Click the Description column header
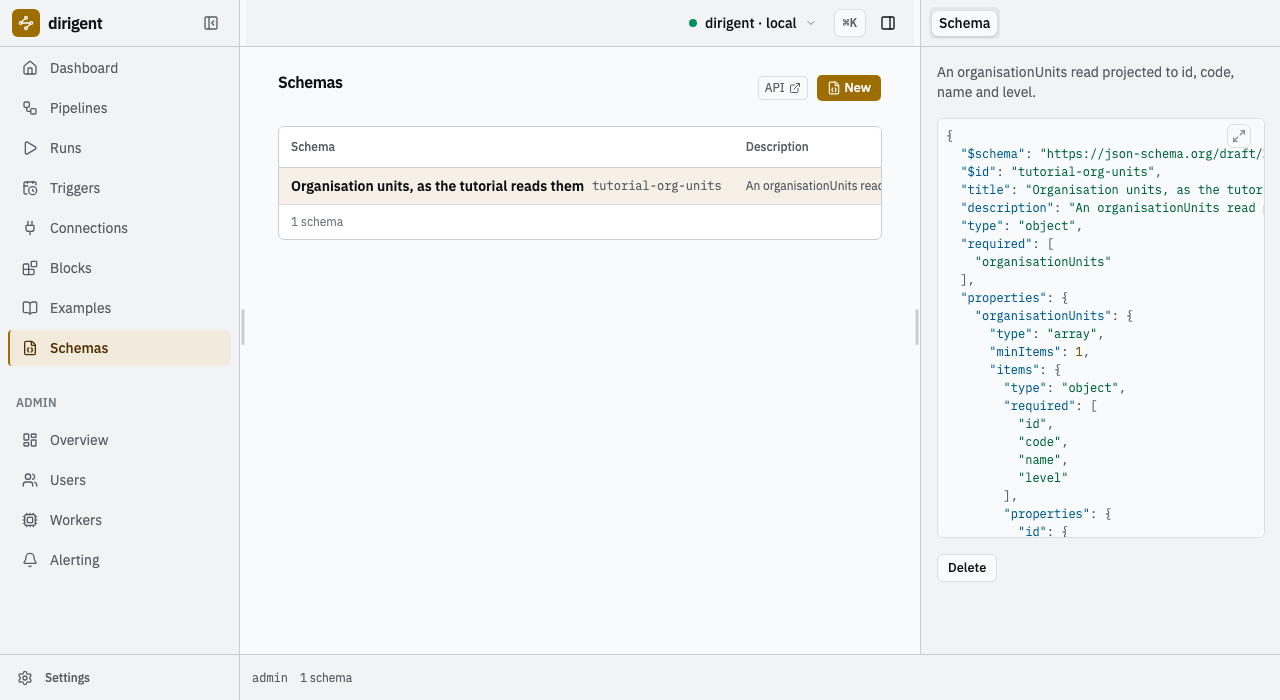This screenshot has height=700, width=1280. tap(777, 147)
